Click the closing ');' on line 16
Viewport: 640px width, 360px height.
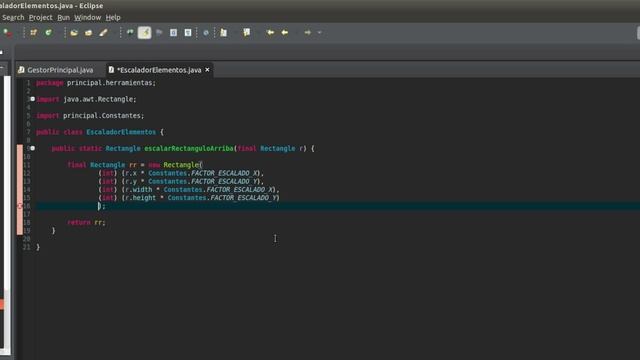[x=102, y=206]
